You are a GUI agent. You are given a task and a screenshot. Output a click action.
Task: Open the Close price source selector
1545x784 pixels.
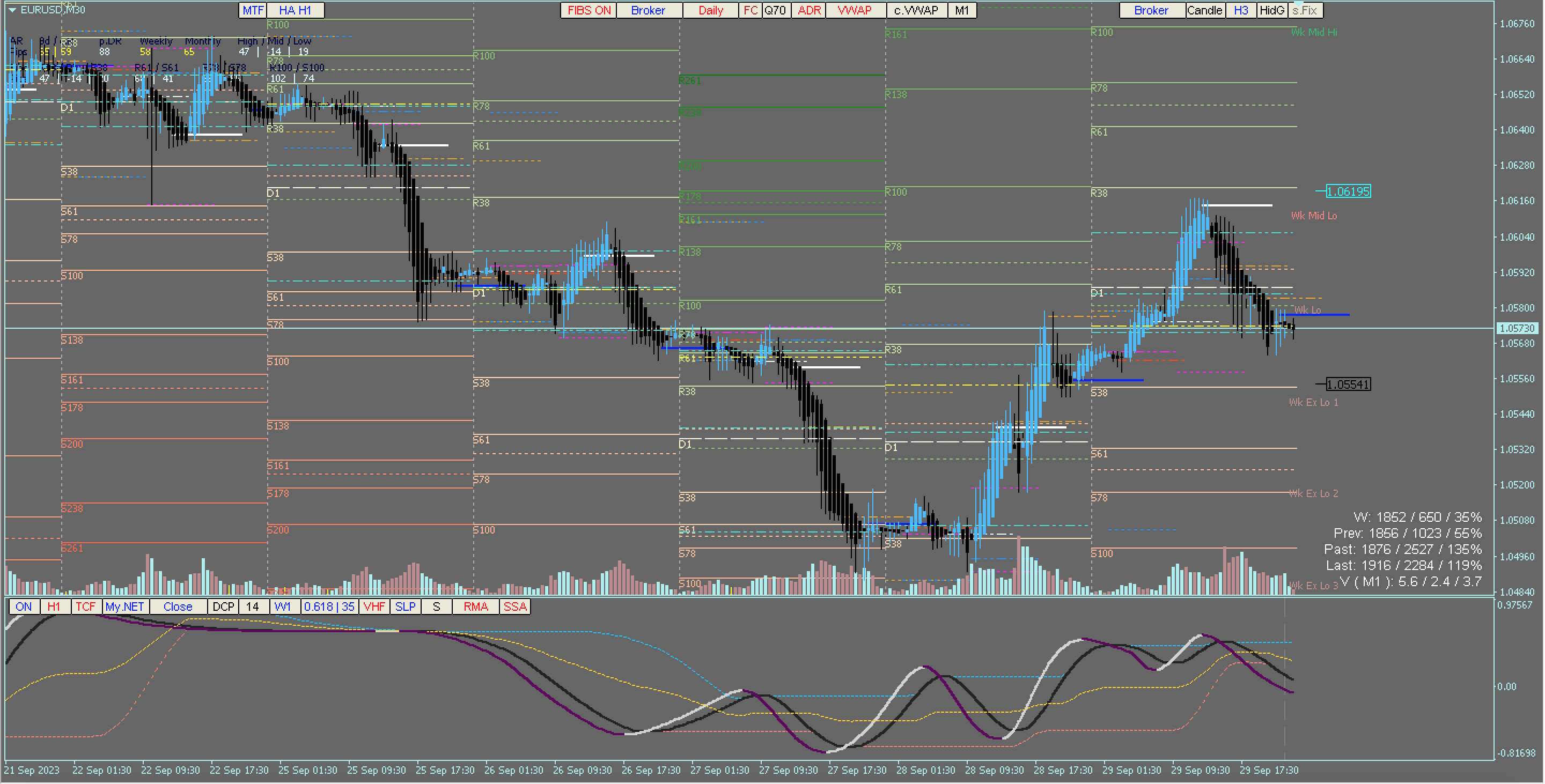coord(178,607)
